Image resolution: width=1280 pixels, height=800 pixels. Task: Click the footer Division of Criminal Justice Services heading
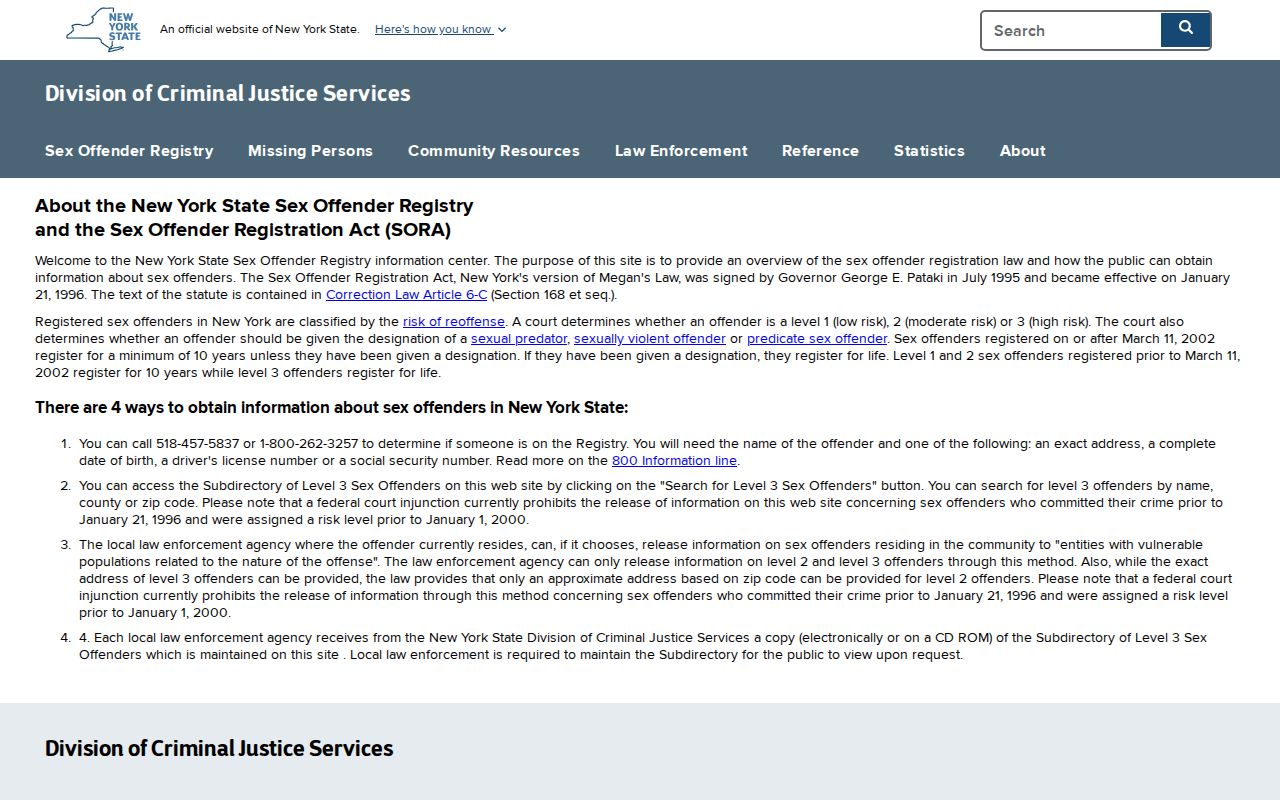(219, 749)
